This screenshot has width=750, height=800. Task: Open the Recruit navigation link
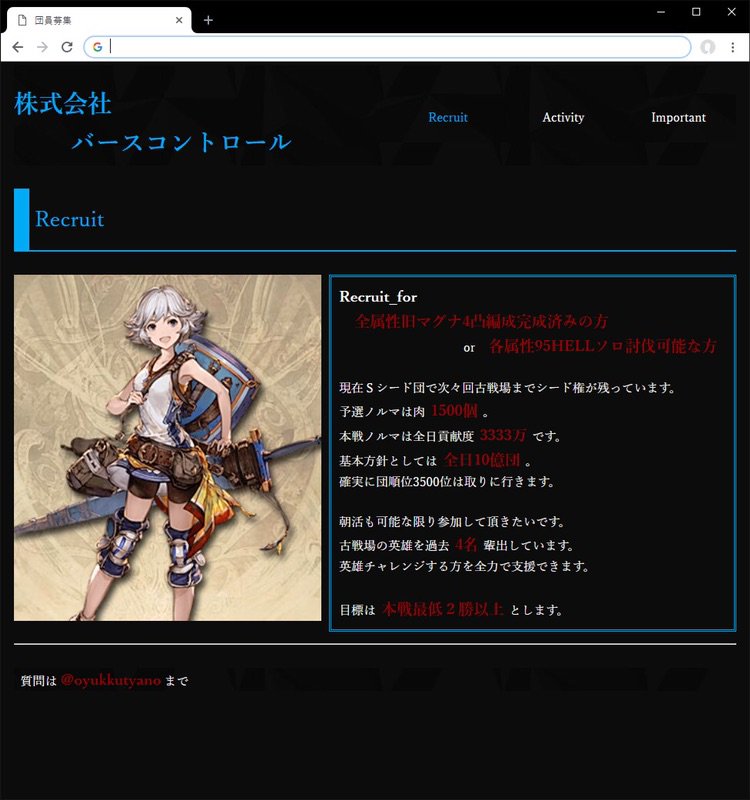coord(448,117)
